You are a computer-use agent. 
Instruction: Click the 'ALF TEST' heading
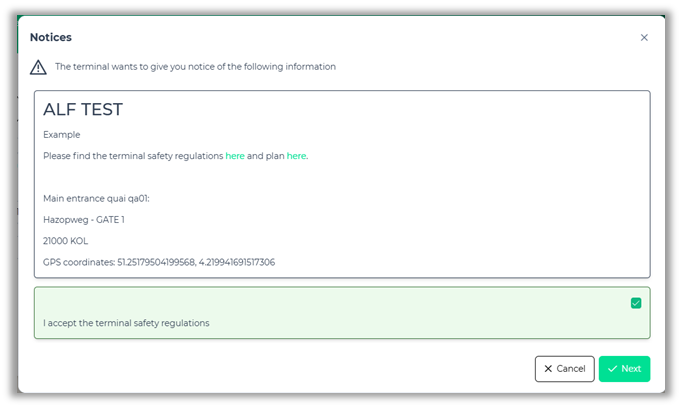[x=83, y=110]
